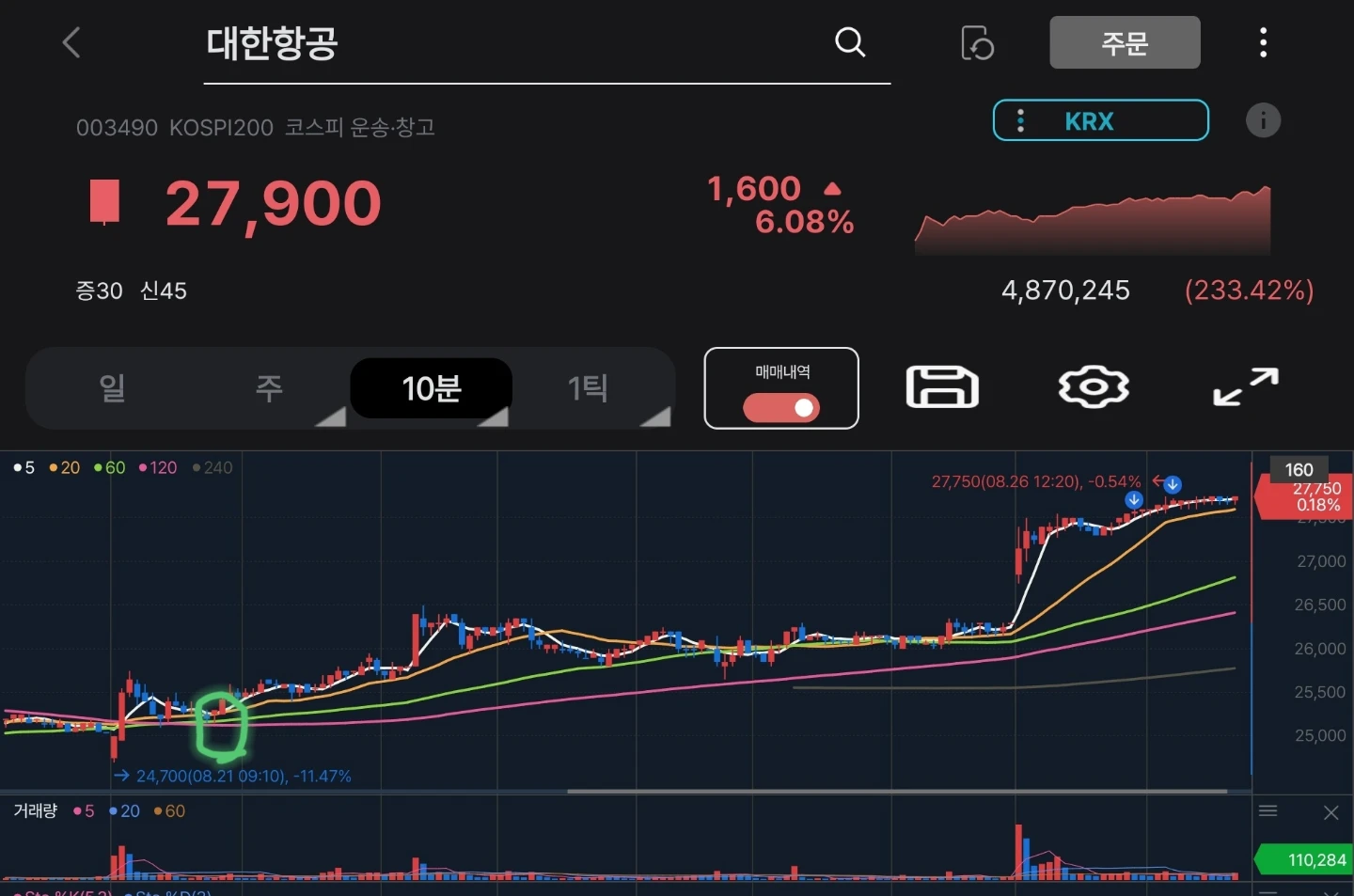Tap the 코스피 운송·창고 sector label
The image size is (1354, 896).
(x=360, y=127)
